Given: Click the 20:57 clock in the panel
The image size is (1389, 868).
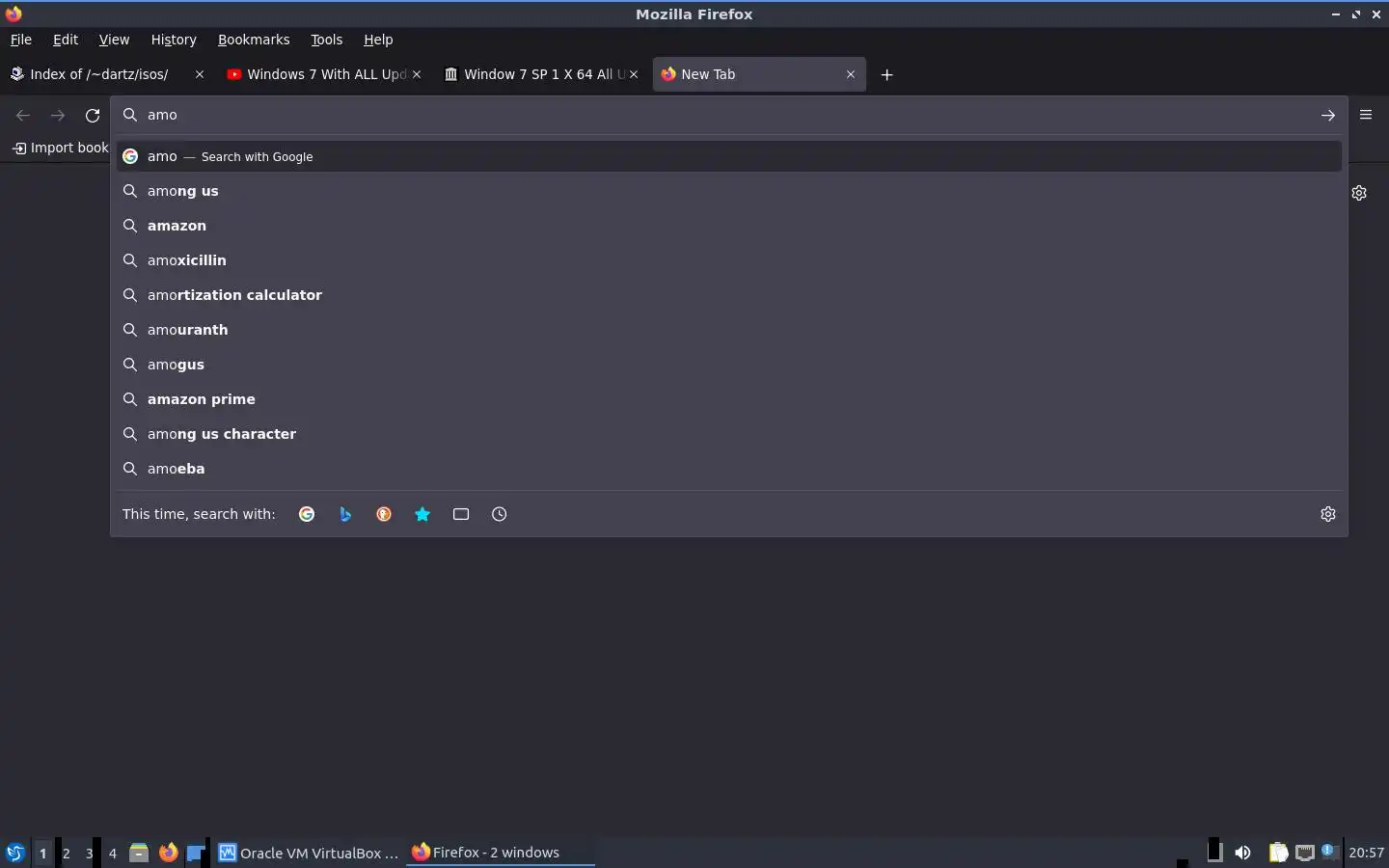Looking at the screenshot, I should 1366,853.
